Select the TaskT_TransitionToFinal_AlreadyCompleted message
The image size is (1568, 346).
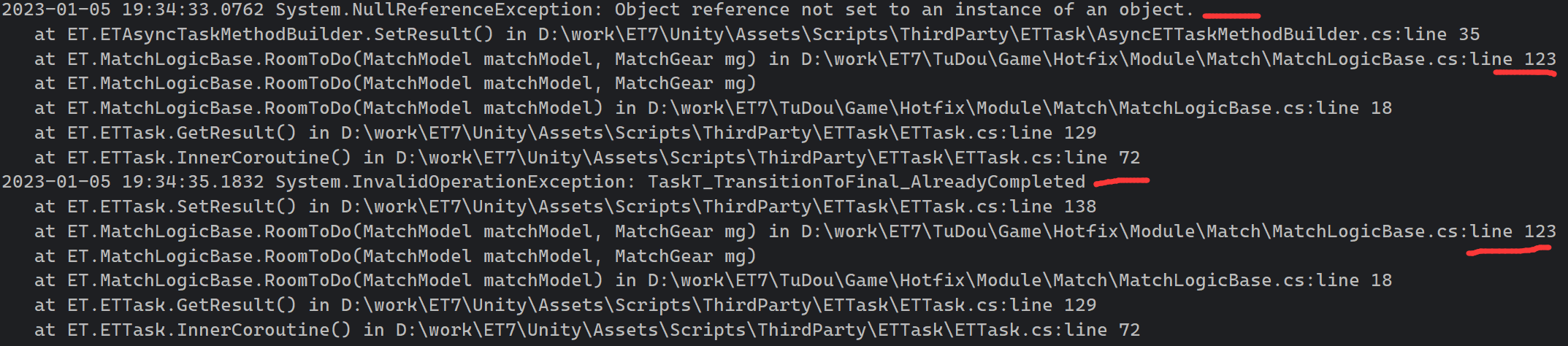pos(866,182)
